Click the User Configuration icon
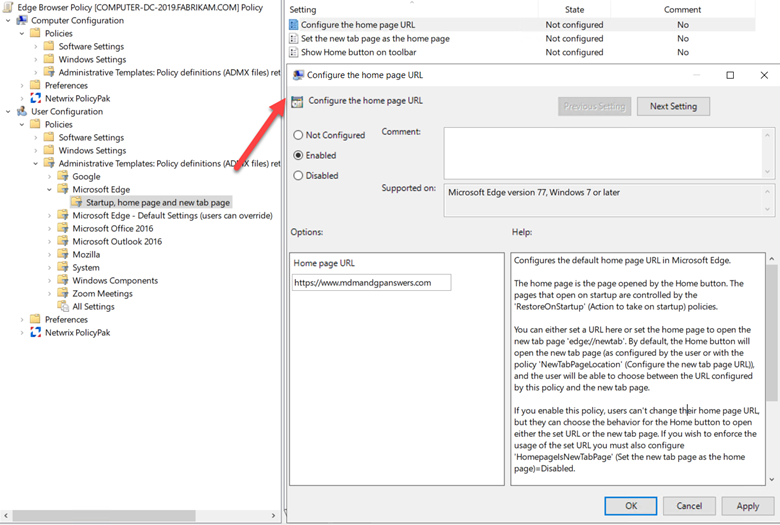The width and height of the screenshot is (780, 525). tap(22, 111)
